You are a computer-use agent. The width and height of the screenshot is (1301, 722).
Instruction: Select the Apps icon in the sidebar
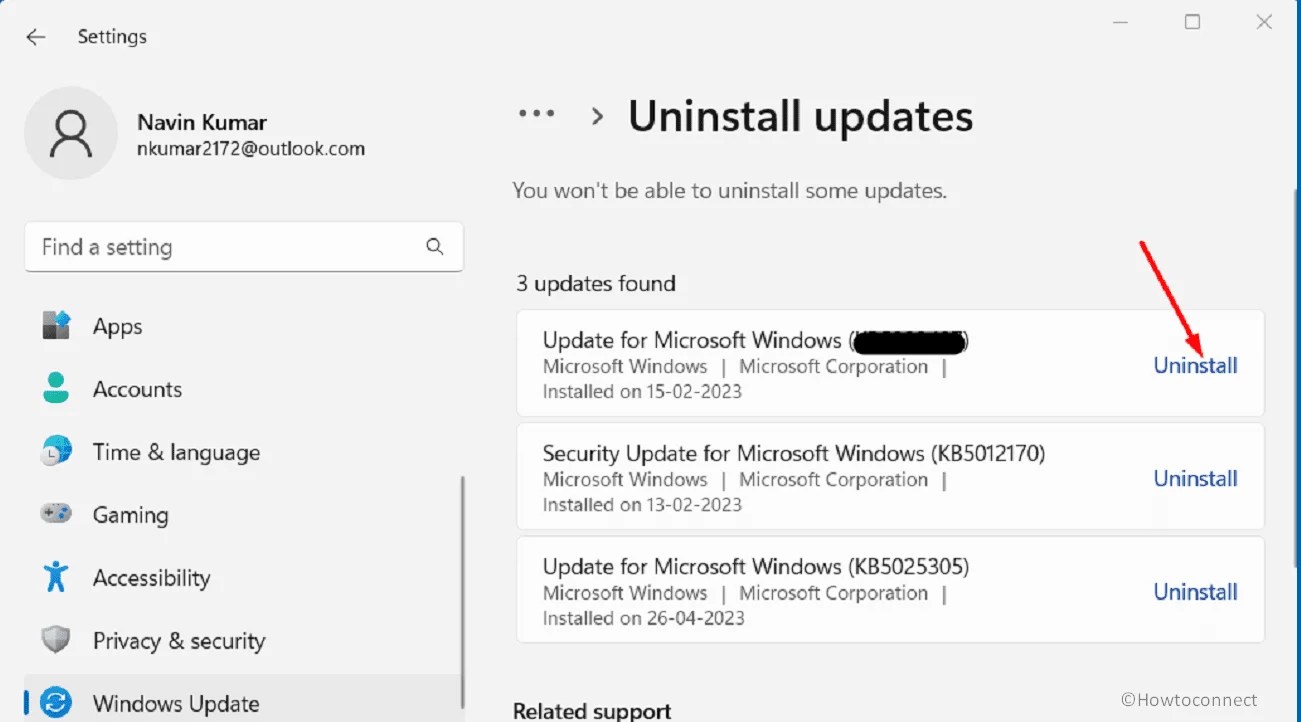(x=55, y=325)
